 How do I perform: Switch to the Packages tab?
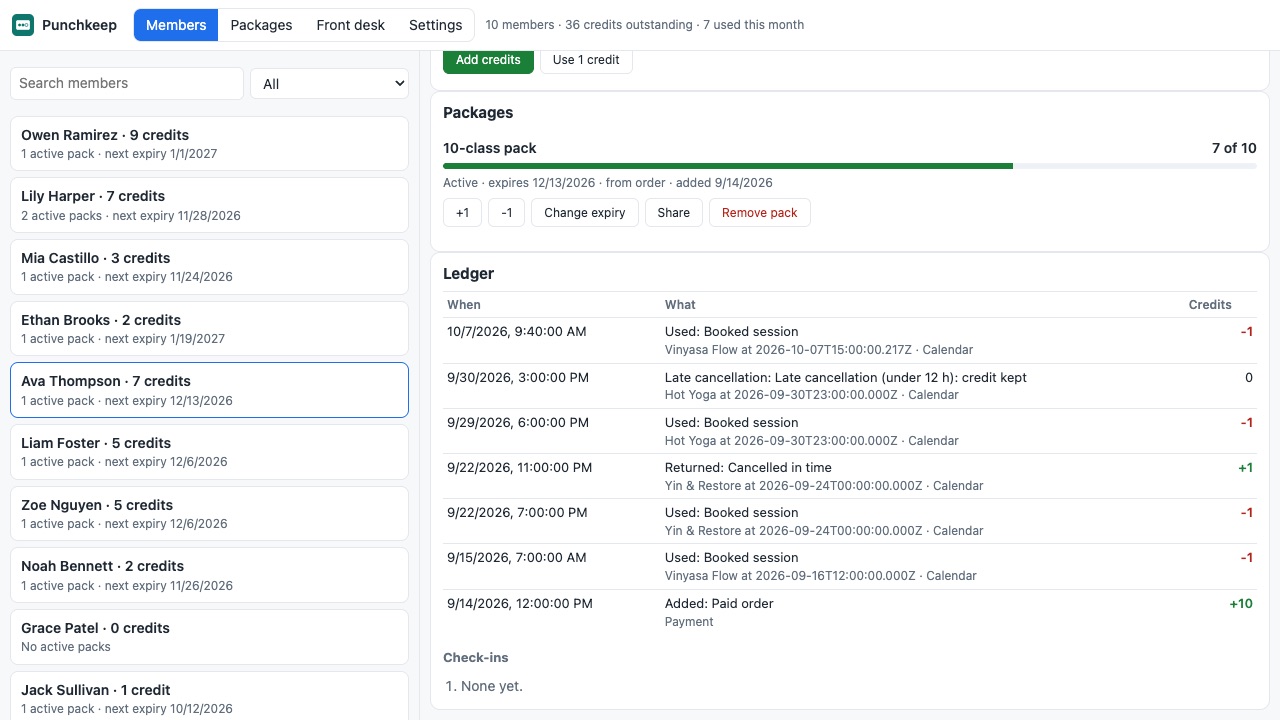(x=261, y=25)
